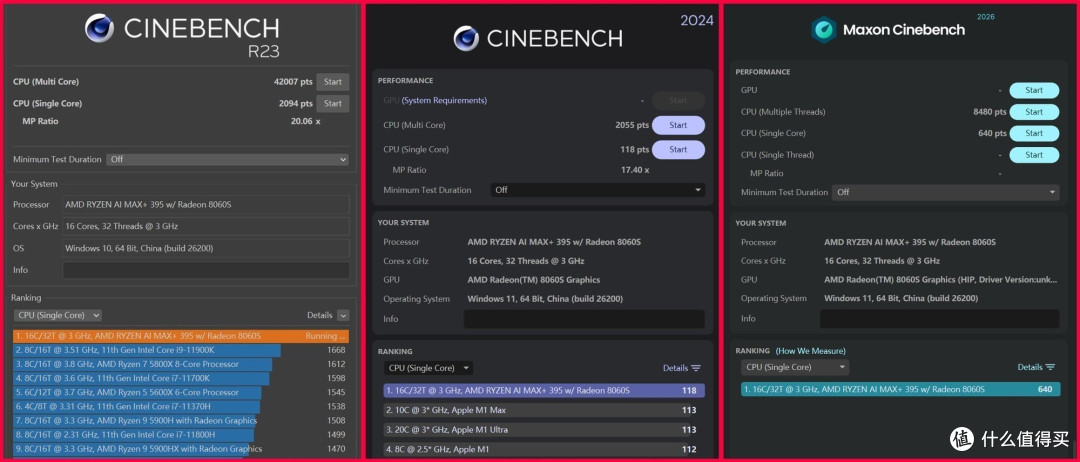
Task: Select the Ryzen 9 5900H ranking row
Action: [181, 421]
